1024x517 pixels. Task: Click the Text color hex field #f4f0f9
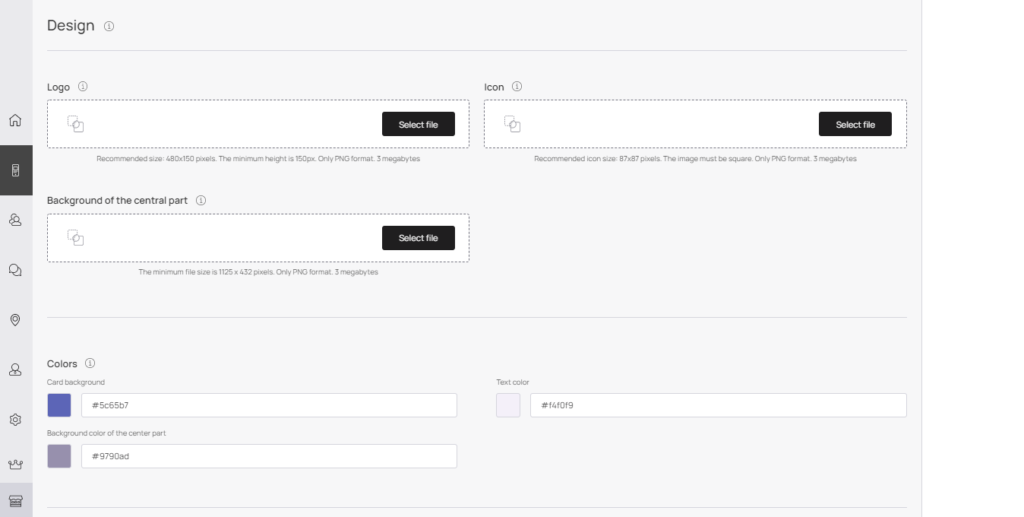coord(718,405)
